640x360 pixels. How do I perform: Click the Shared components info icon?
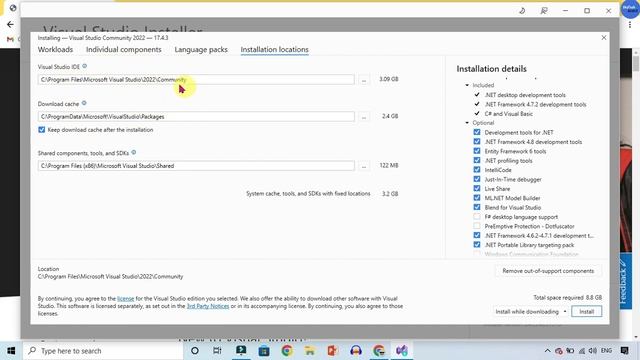[133, 153]
